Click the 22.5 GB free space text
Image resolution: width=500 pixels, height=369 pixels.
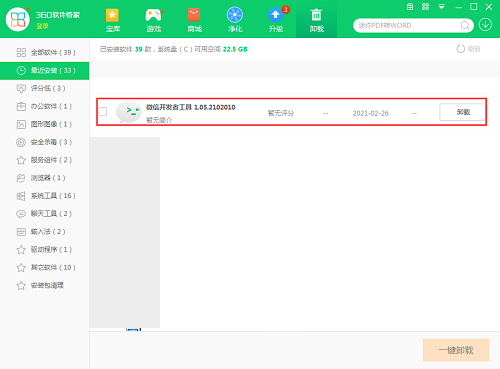[x=235, y=49]
